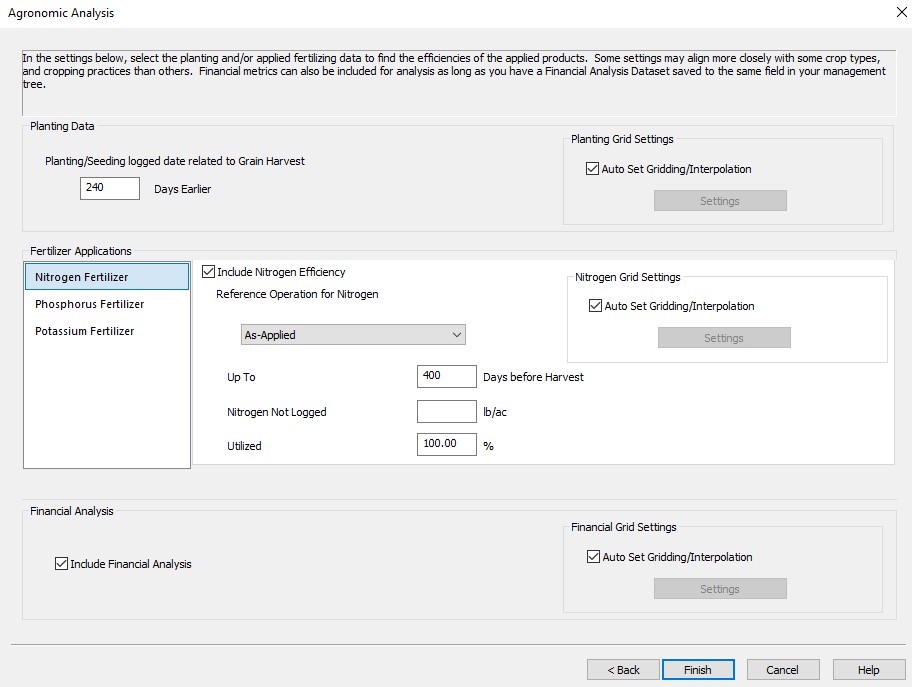Click the 'Days Earlier' label

click(183, 189)
